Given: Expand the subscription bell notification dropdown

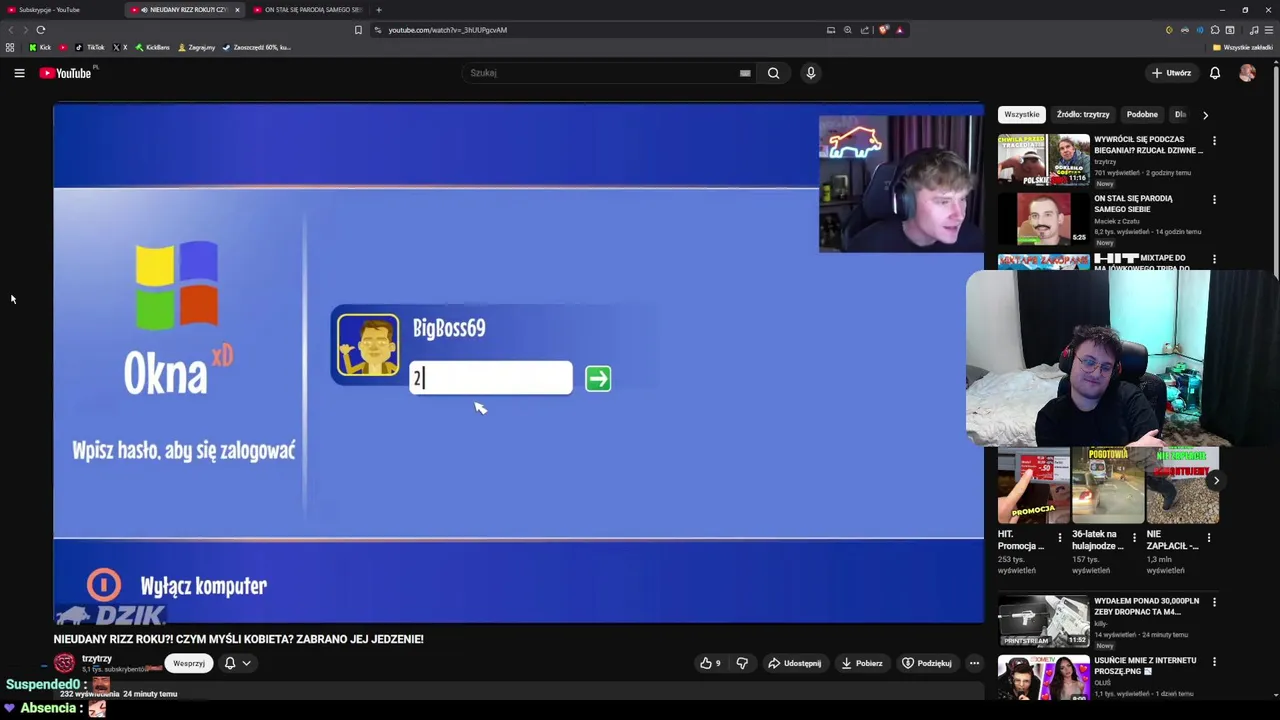Looking at the screenshot, I should [x=237, y=663].
